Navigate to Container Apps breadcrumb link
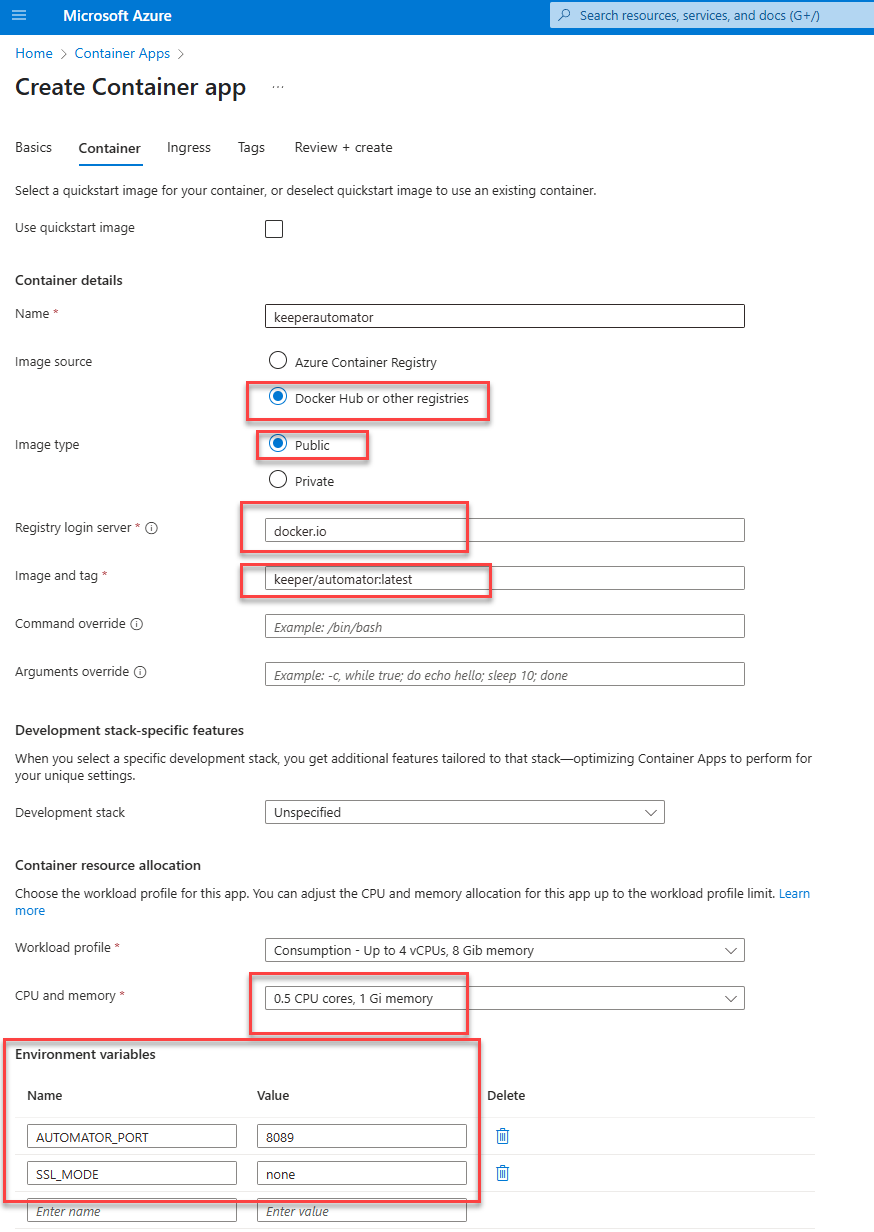Image resolution: width=874 pixels, height=1232 pixels. pos(122,54)
